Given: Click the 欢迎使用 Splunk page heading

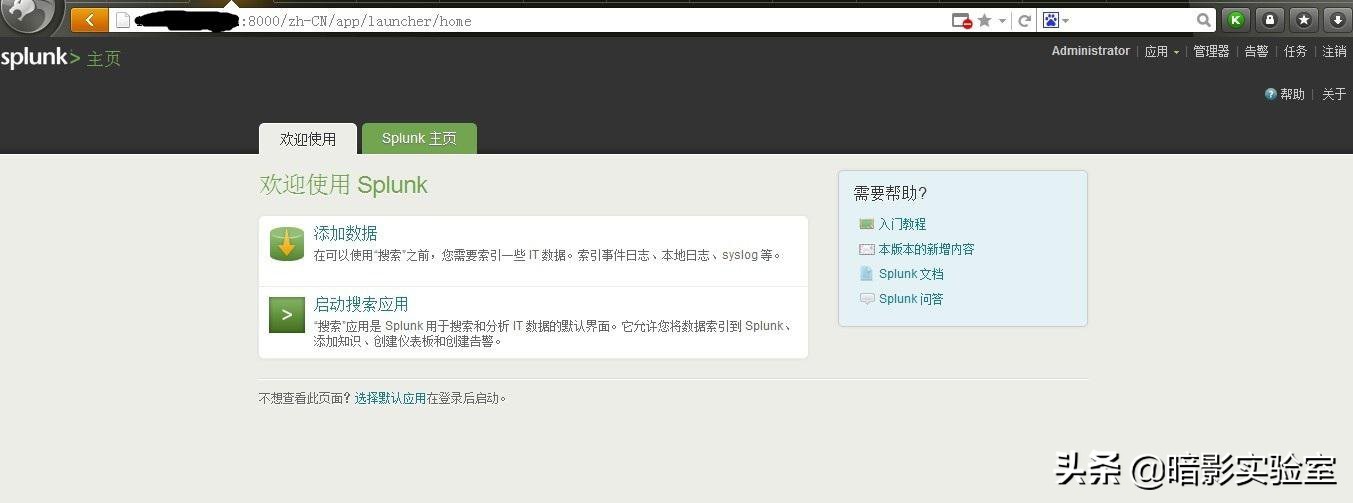Looking at the screenshot, I should (x=343, y=185).
